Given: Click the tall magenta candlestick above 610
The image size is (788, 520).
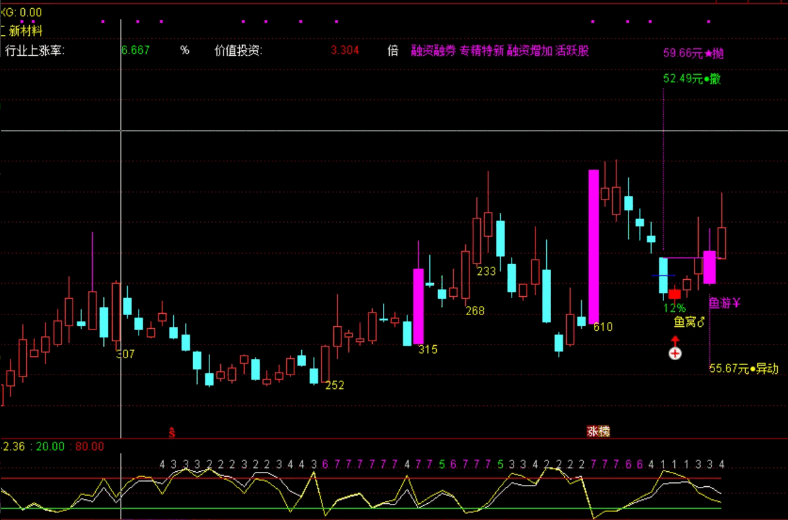Looking at the screenshot, I should click(594, 247).
